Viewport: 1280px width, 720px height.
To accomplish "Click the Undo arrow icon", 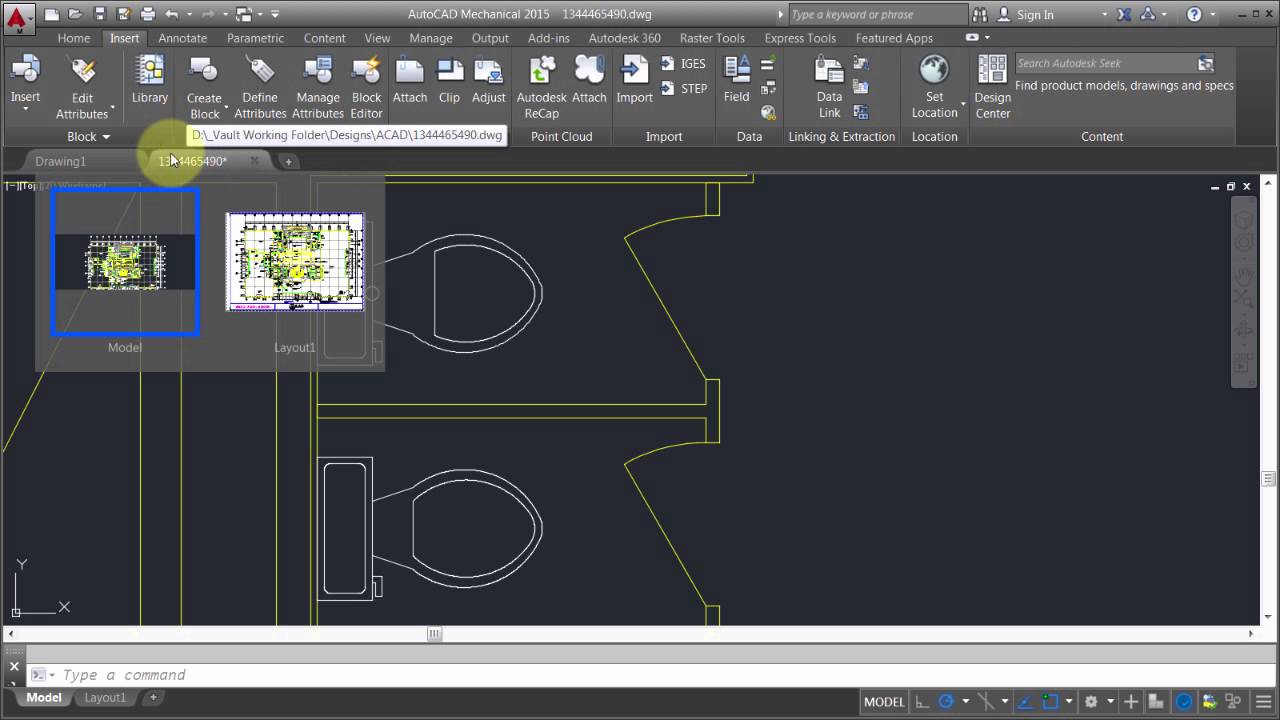I will (171, 15).
